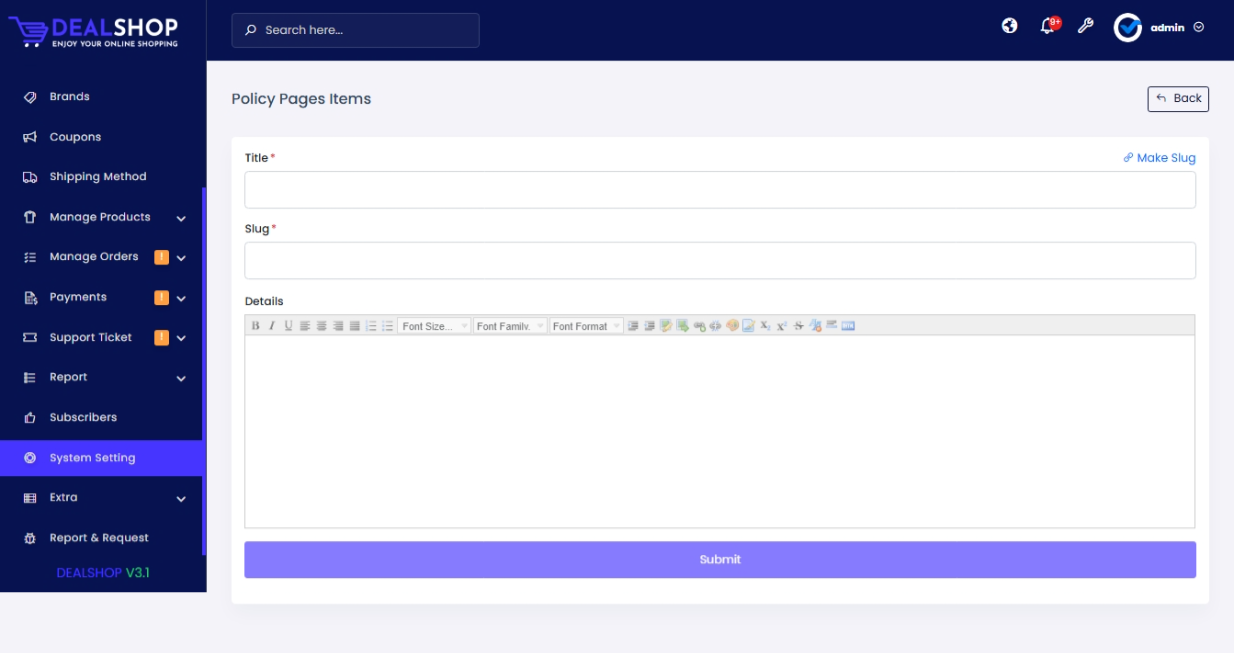The height and width of the screenshot is (653, 1234).
Task: Click the globe icon in header
Action: pos(1010,27)
